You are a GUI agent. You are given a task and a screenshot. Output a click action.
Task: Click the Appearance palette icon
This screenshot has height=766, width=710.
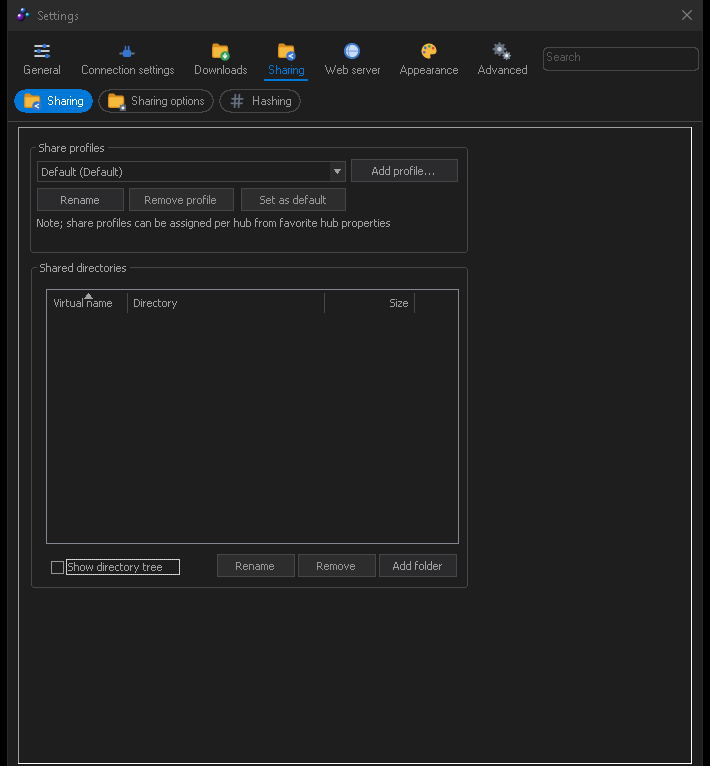tap(429, 51)
